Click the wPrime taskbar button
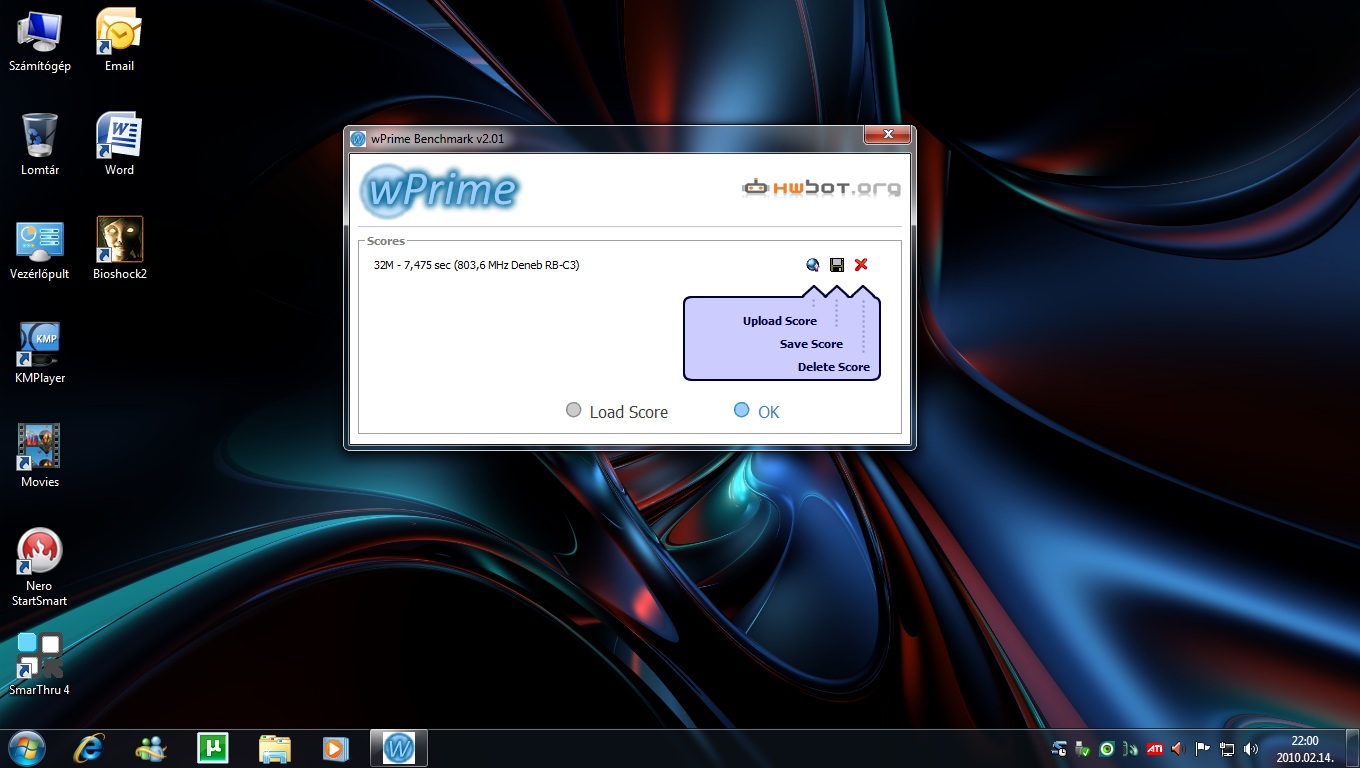 (399, 748)
